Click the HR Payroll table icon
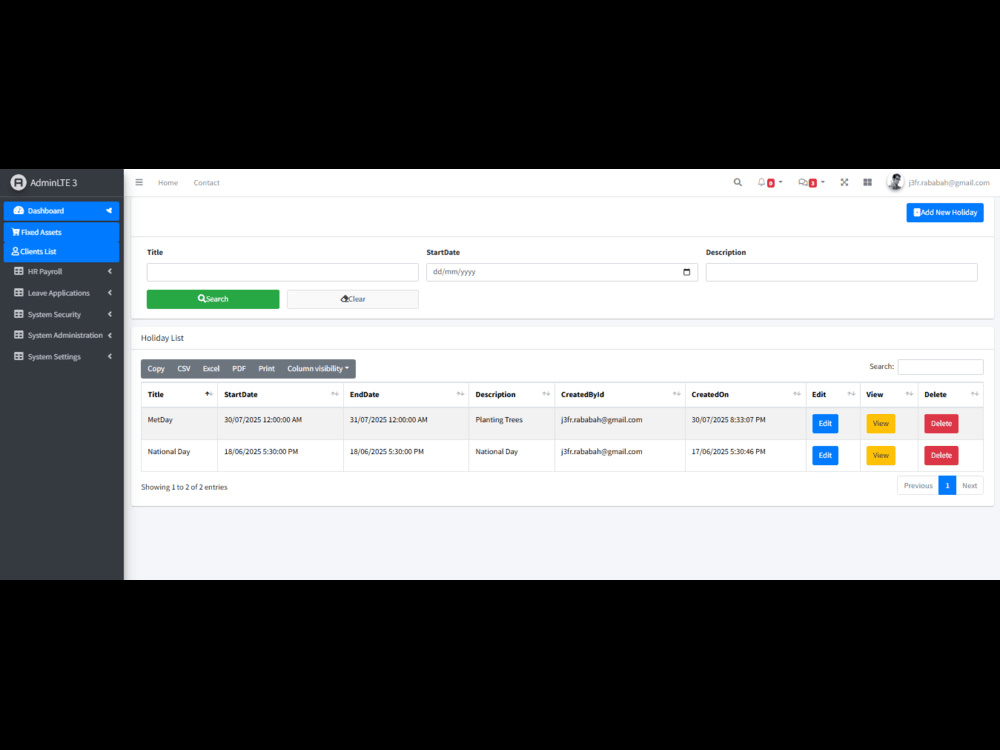Viewport: 1000px width, 750px height. click(x=18, y=271)
